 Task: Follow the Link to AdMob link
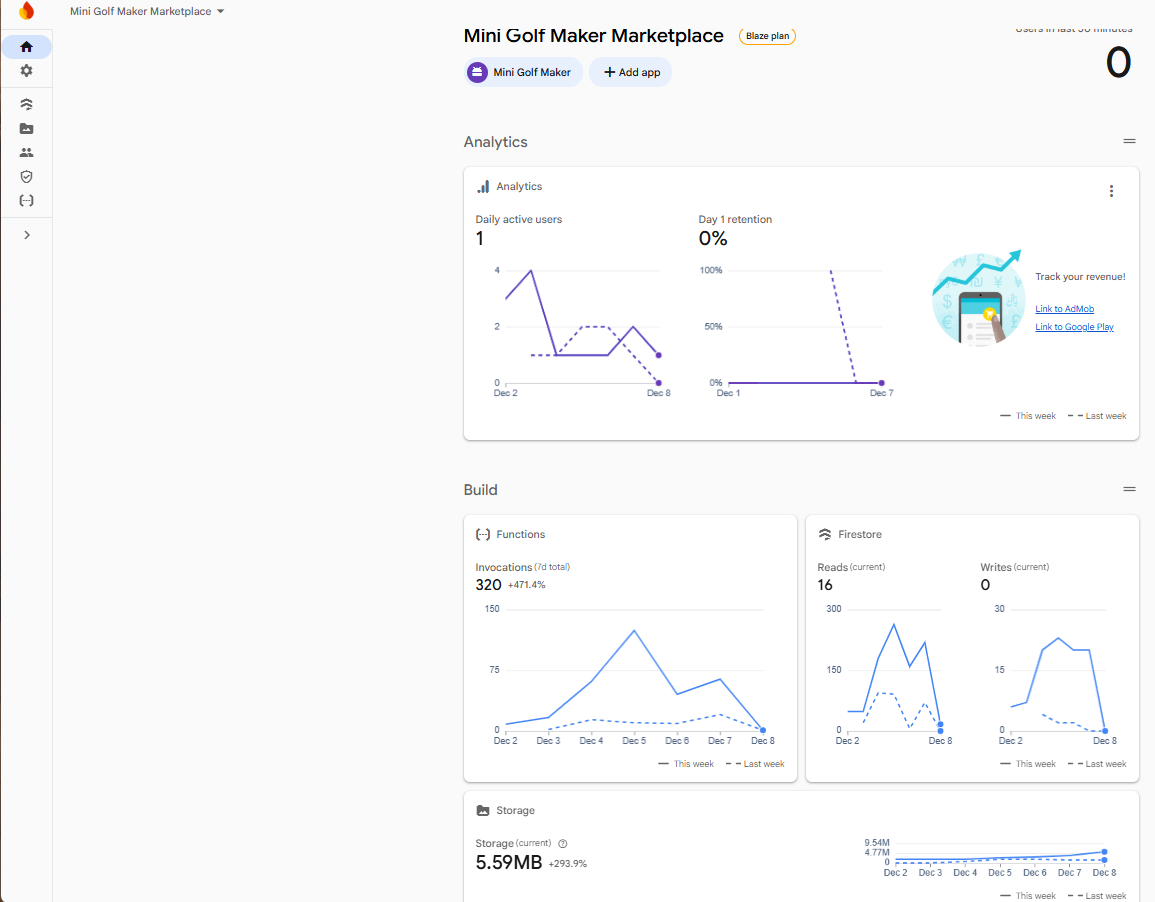1064,309
